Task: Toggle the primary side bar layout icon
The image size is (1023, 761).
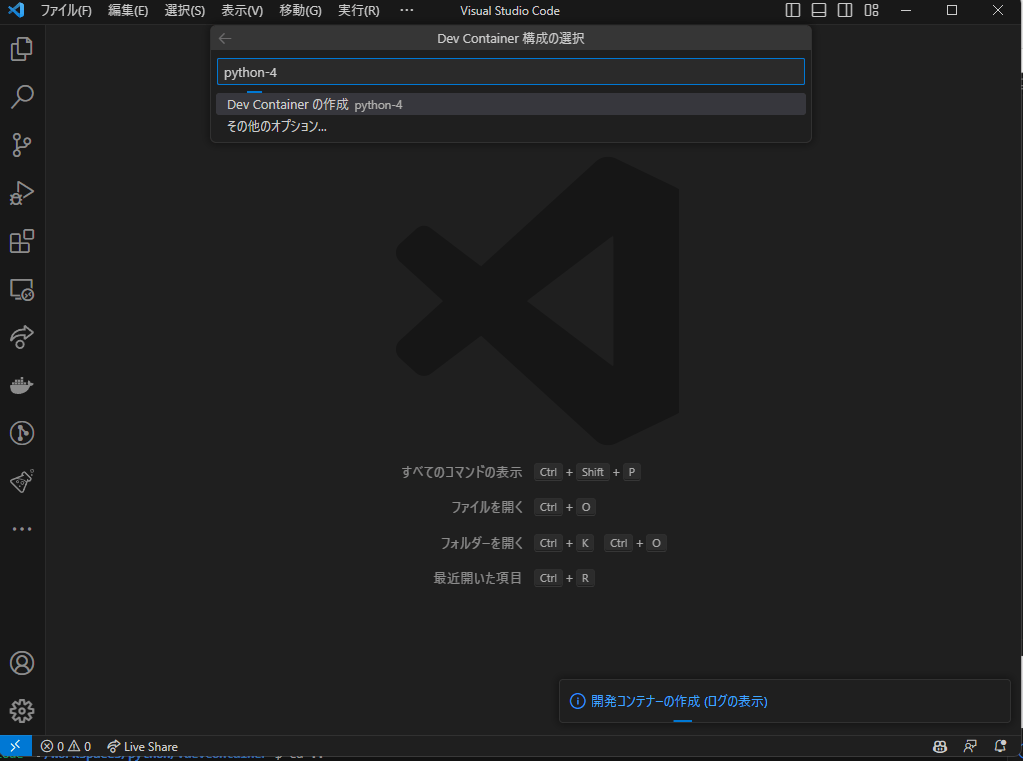Action: (x=793, y=10)
